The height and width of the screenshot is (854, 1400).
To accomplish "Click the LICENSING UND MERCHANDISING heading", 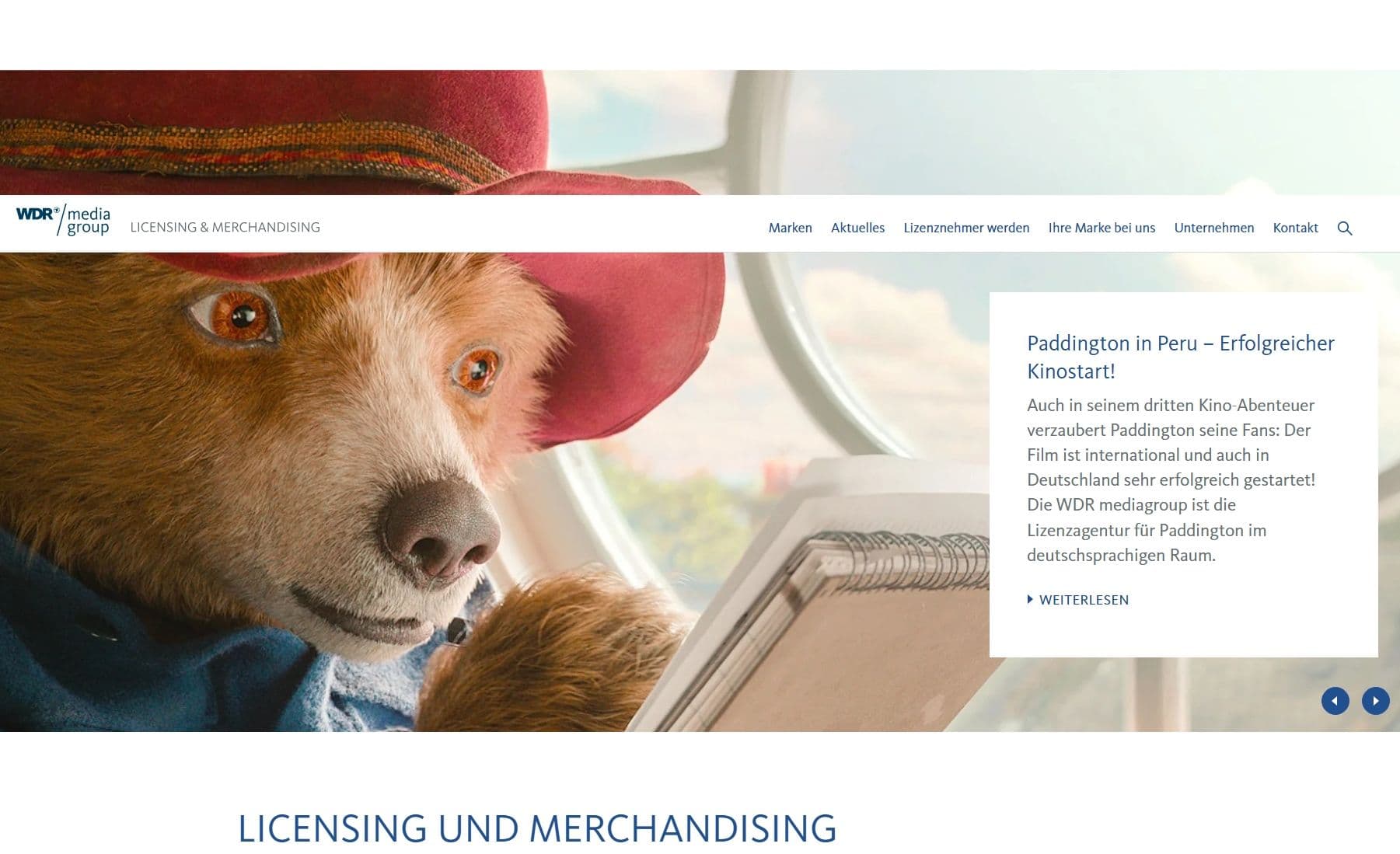I will [537, 828].
